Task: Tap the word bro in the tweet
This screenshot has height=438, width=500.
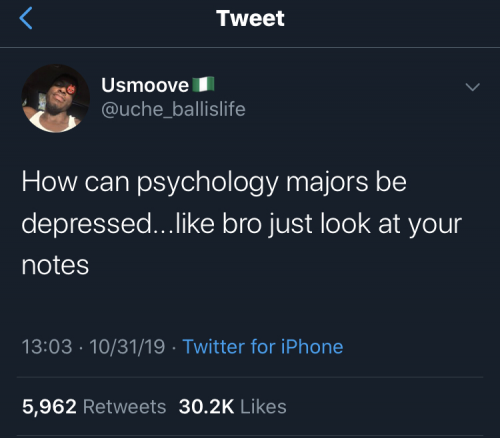Action: tap(242, 224)
